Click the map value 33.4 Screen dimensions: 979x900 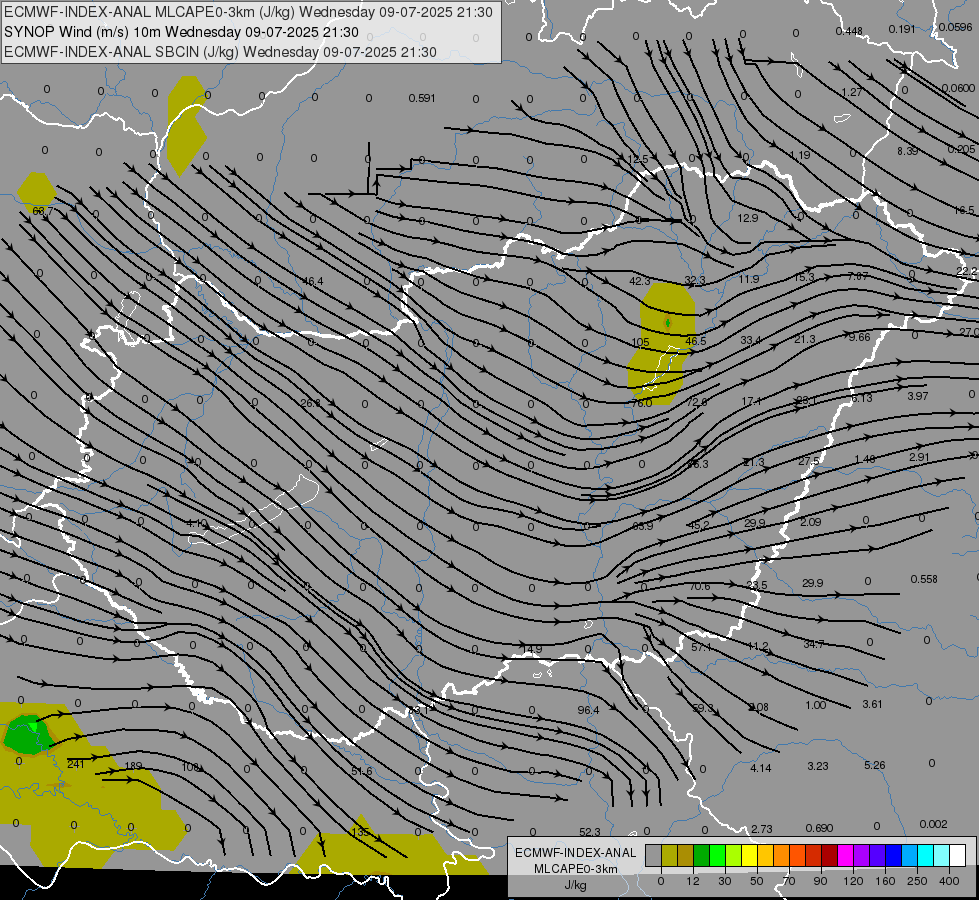click(x=750, y=340)
